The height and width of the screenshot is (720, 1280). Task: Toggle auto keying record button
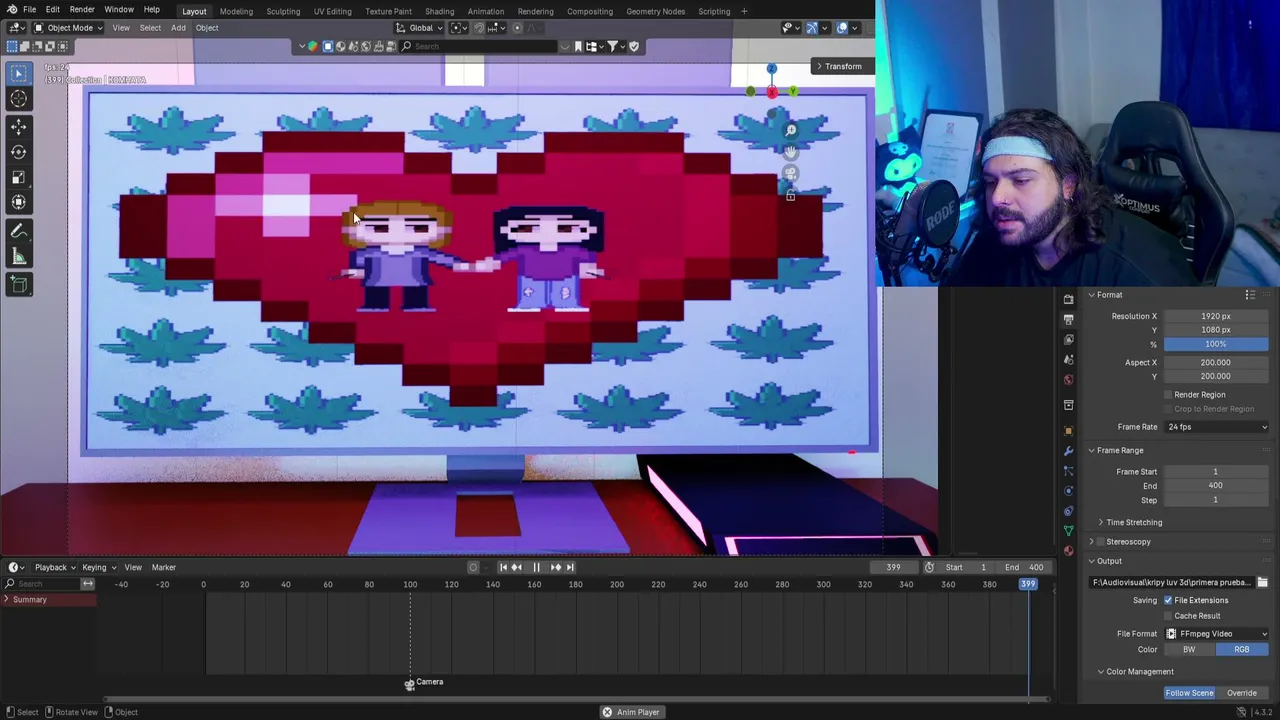click(x=473, y=567)
